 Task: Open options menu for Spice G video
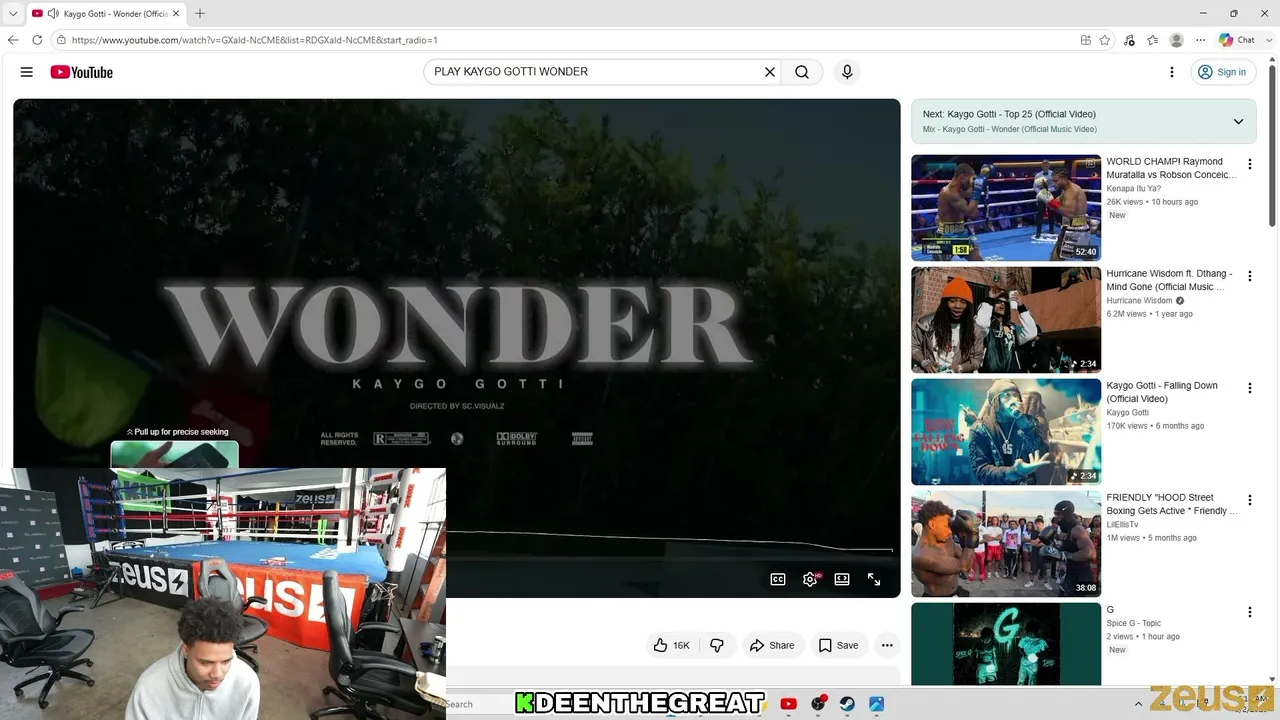pos(1249,612)
